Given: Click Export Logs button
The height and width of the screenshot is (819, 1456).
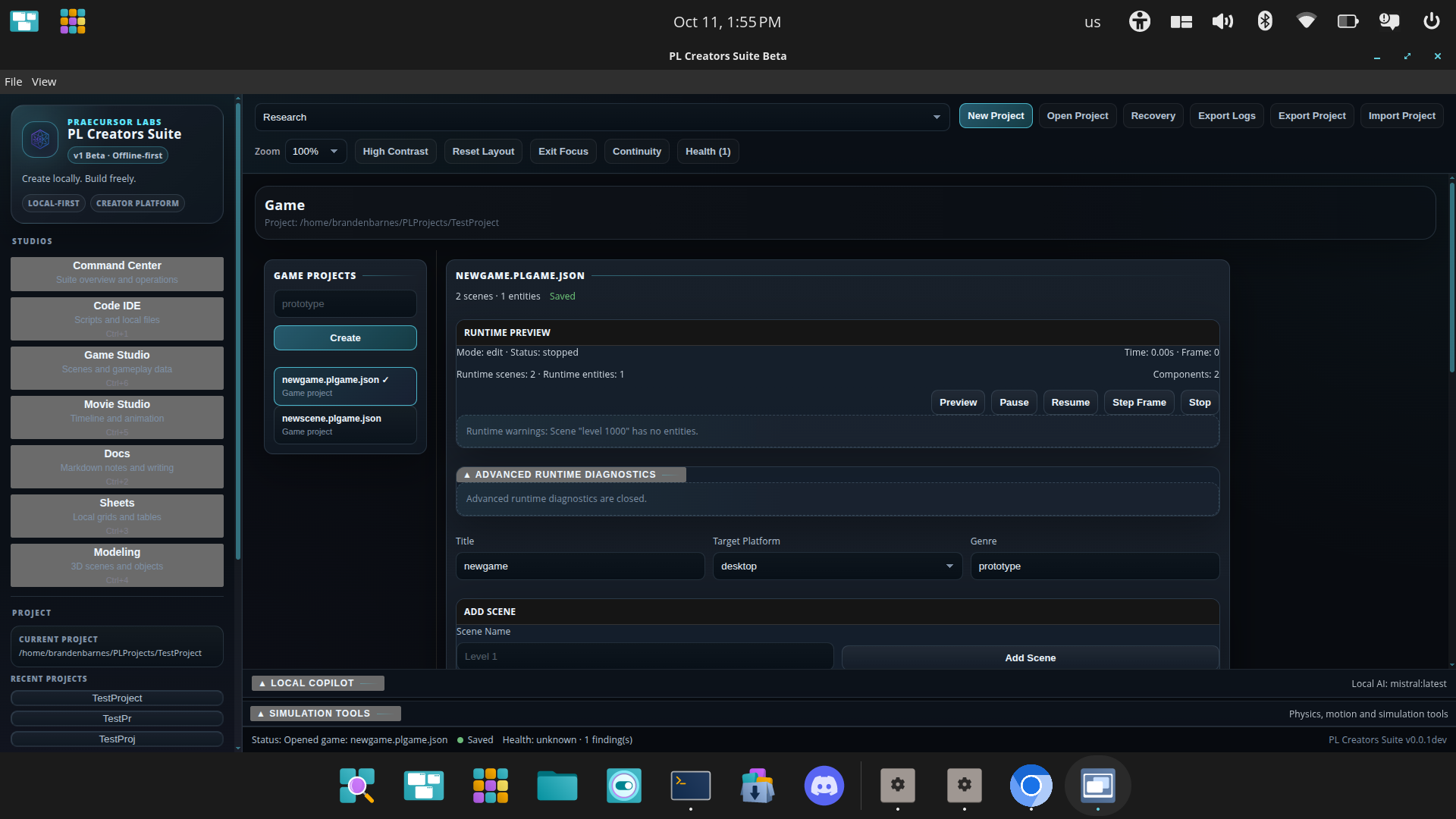Looking at the screenshot, I should pos(1226,116).
